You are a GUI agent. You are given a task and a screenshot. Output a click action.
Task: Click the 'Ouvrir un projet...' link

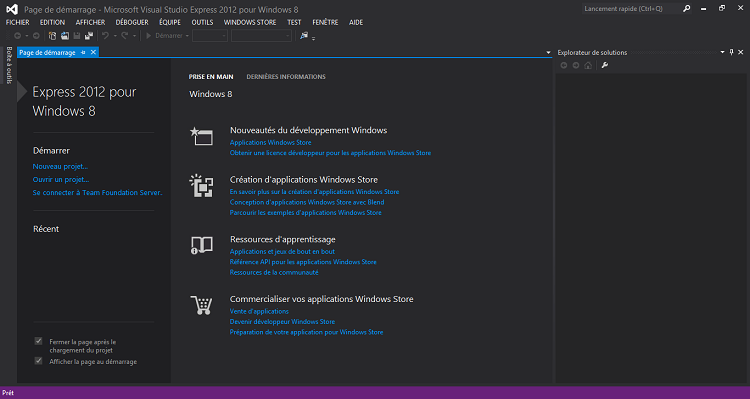coord(61,179)
